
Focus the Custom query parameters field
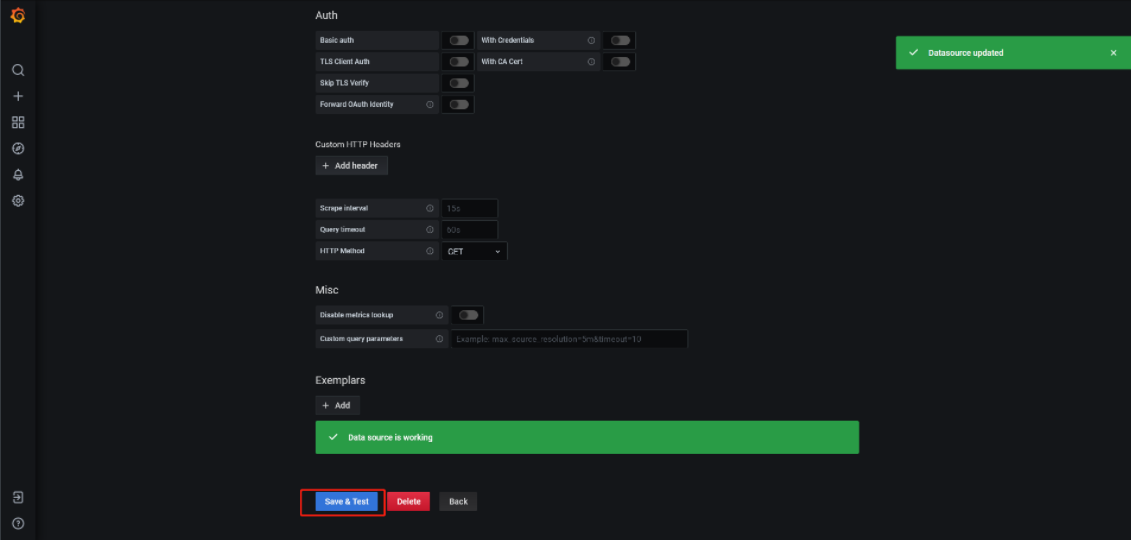pyautogui.click(x=569, y=339)
